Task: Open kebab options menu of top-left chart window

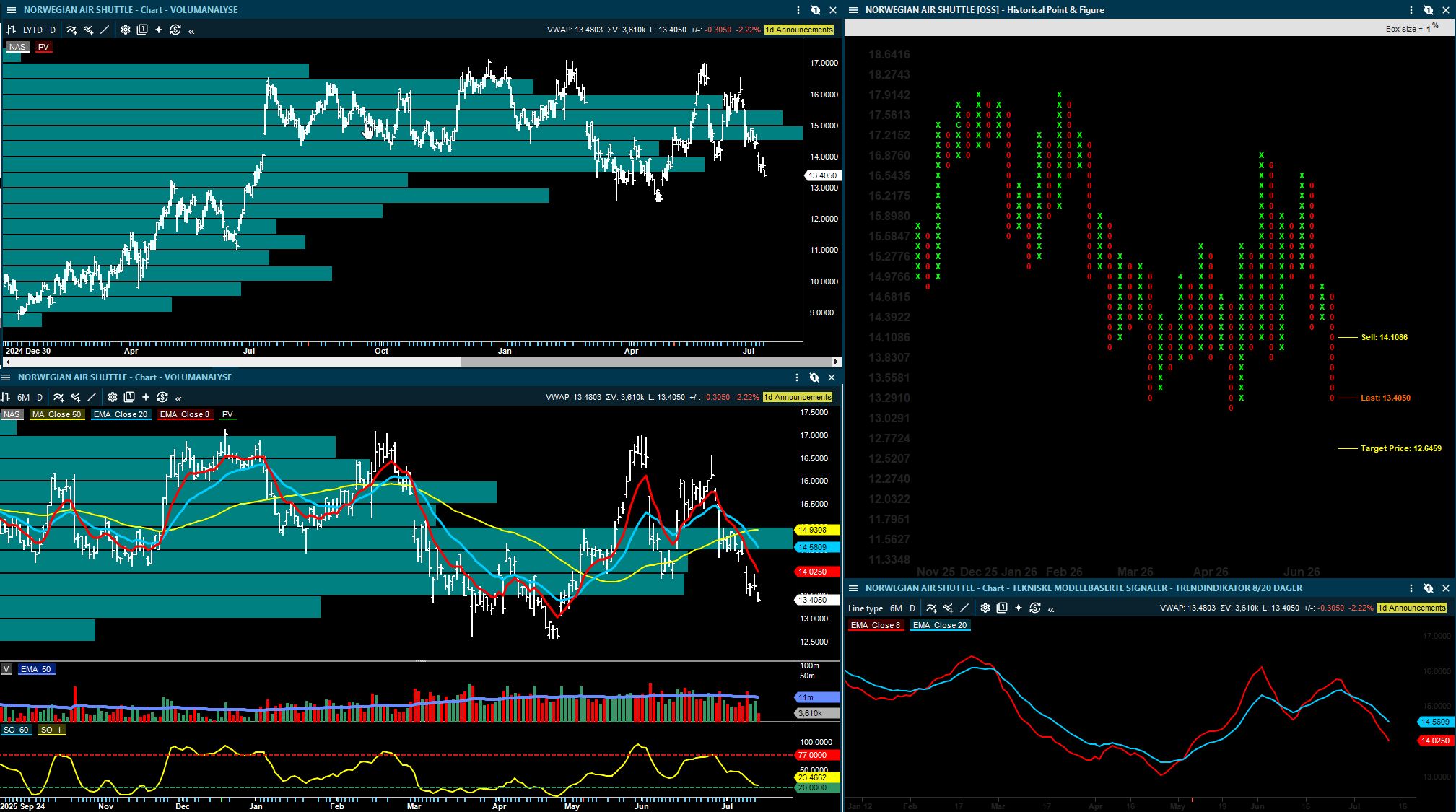Action: point(798,10)
